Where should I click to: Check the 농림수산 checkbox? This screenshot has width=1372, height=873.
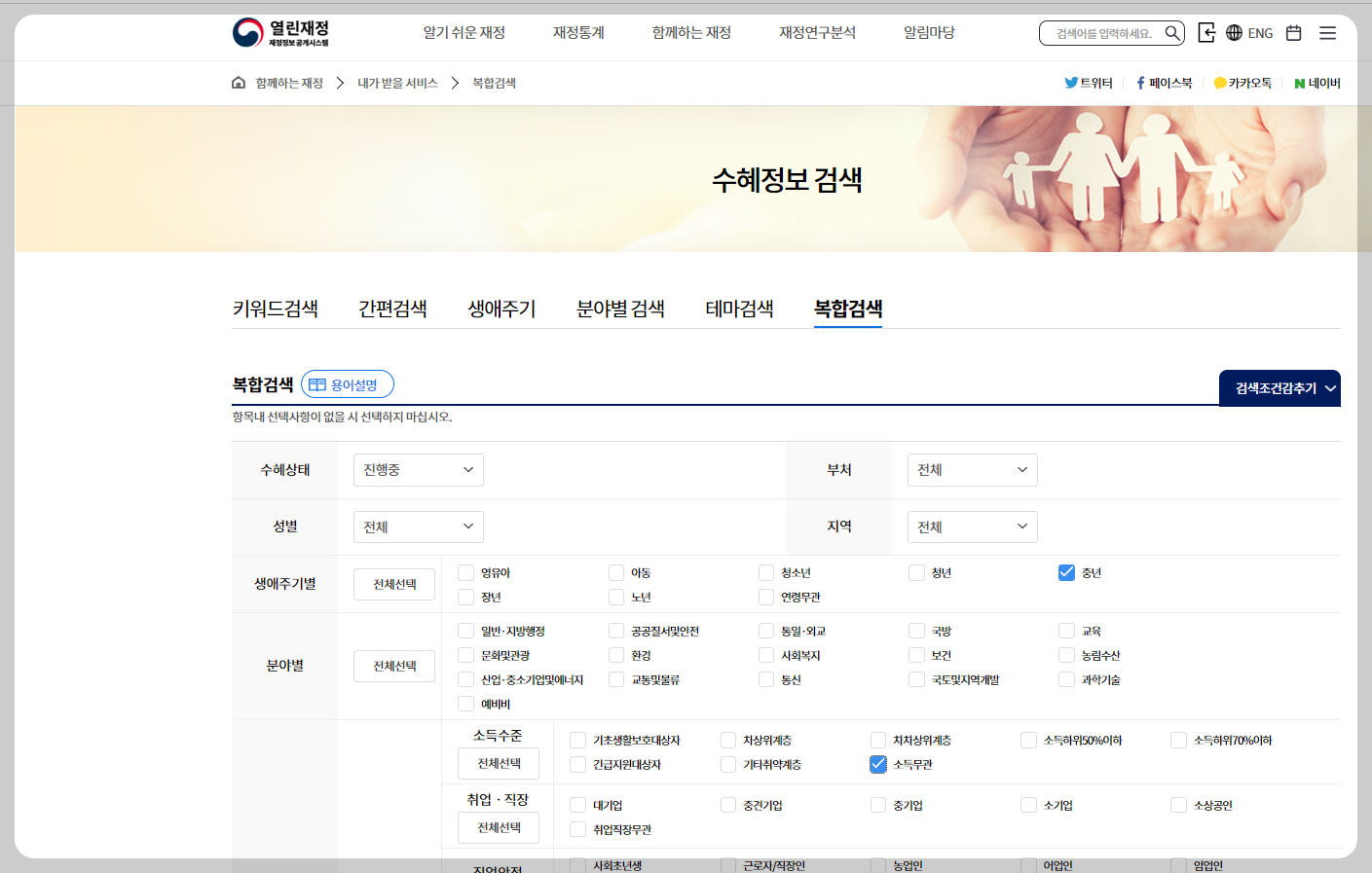tap(1066, 655)
